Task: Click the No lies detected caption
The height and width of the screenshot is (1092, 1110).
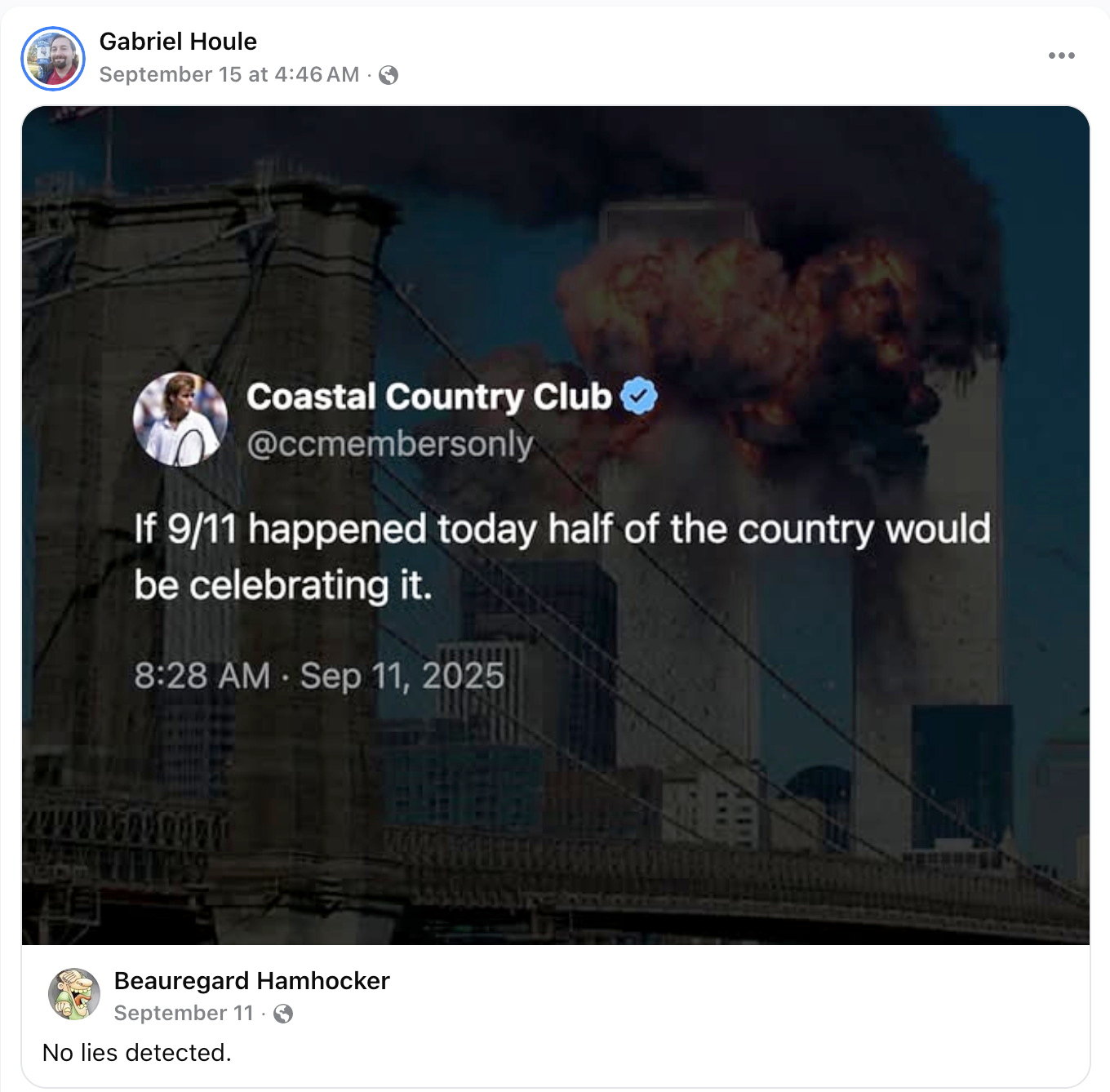Action: pyautogui.click(x=137, y=1053)
